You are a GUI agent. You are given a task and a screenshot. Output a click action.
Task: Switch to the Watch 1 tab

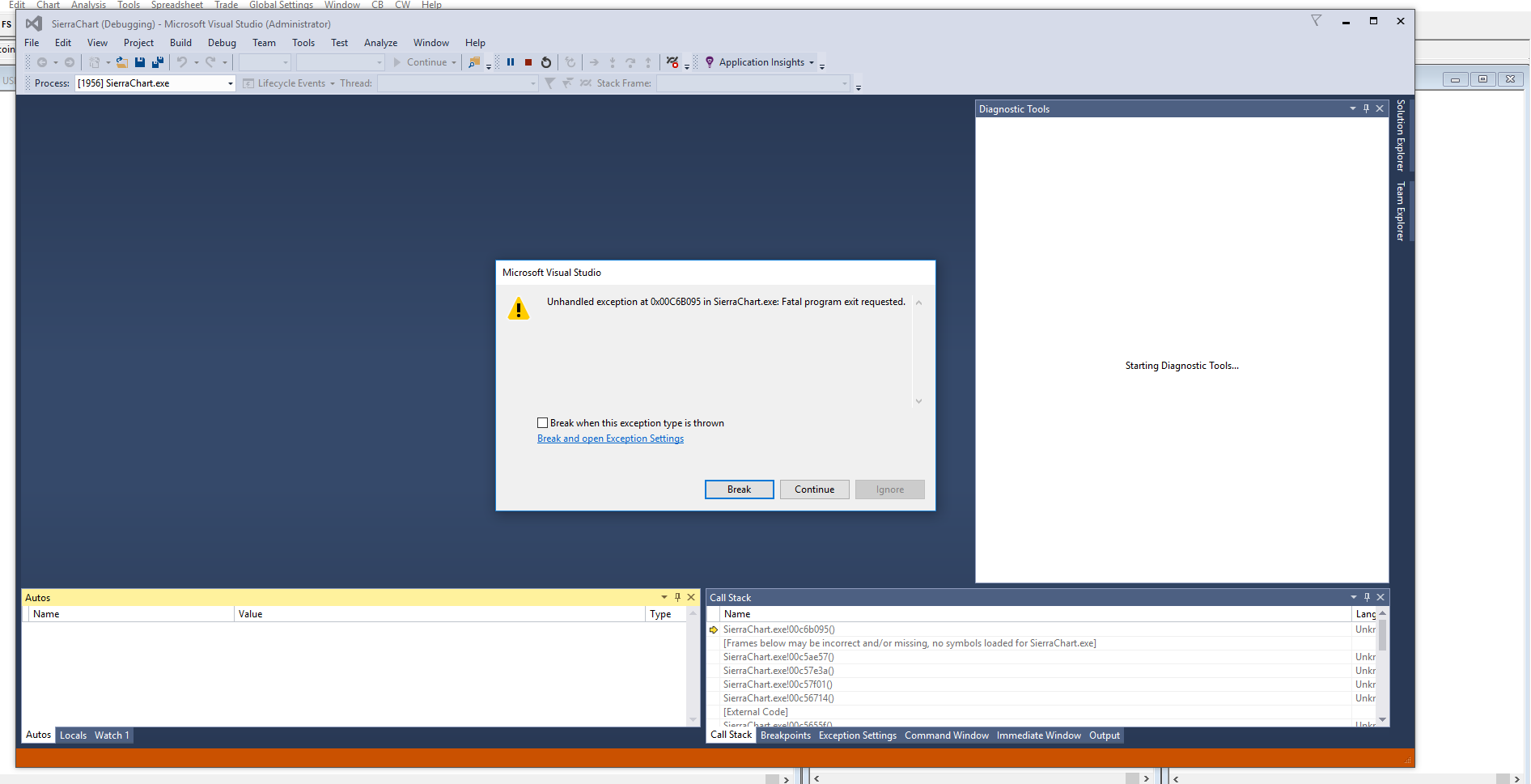[x=112, y=735]
